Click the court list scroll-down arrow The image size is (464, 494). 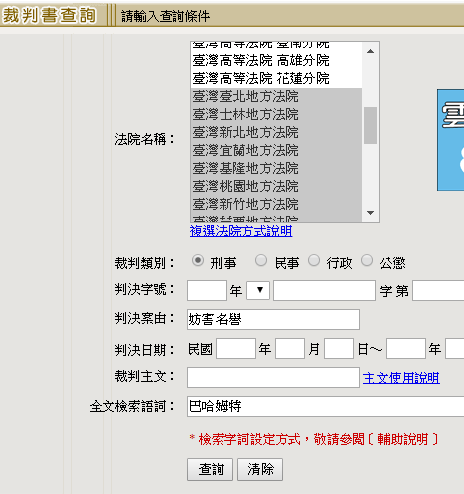coord(370,213)
